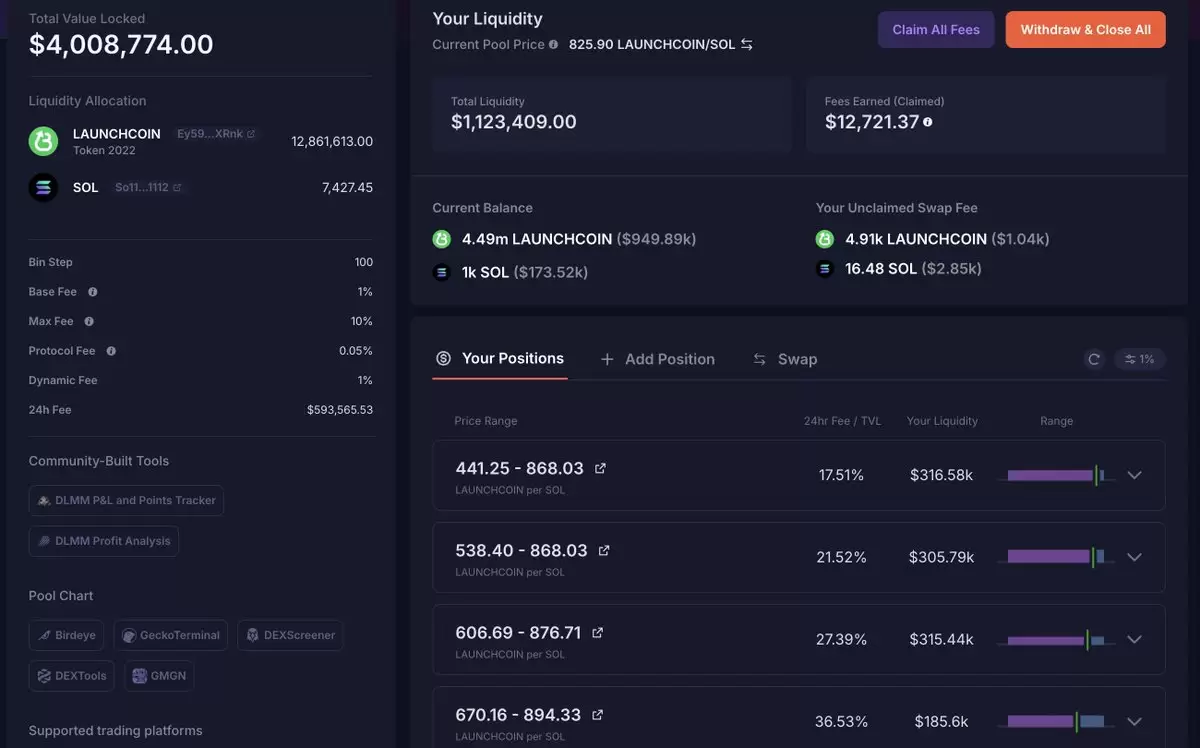Expand the 670.16 - 894.33 position row

tap(1134, 721)
